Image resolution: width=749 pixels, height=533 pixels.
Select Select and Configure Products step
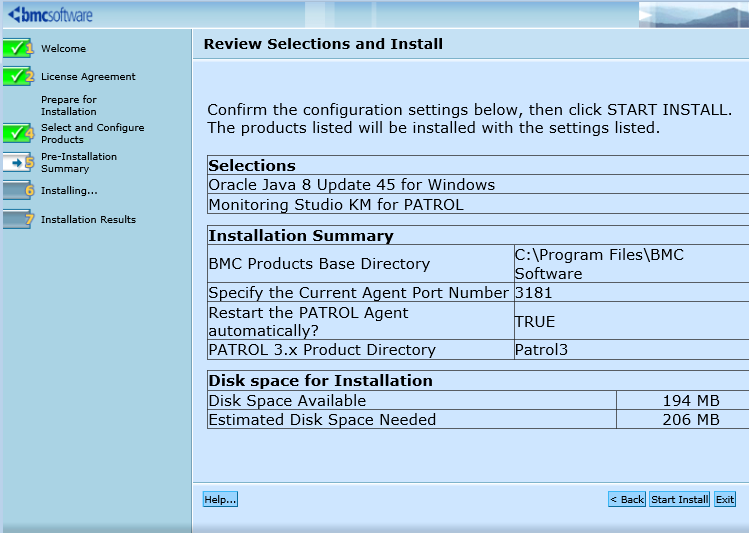tap(93, 134)
